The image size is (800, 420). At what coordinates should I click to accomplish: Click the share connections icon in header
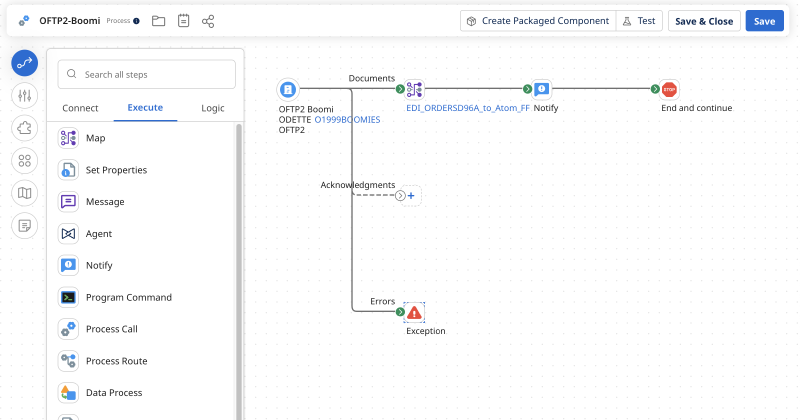pos(208,21)
